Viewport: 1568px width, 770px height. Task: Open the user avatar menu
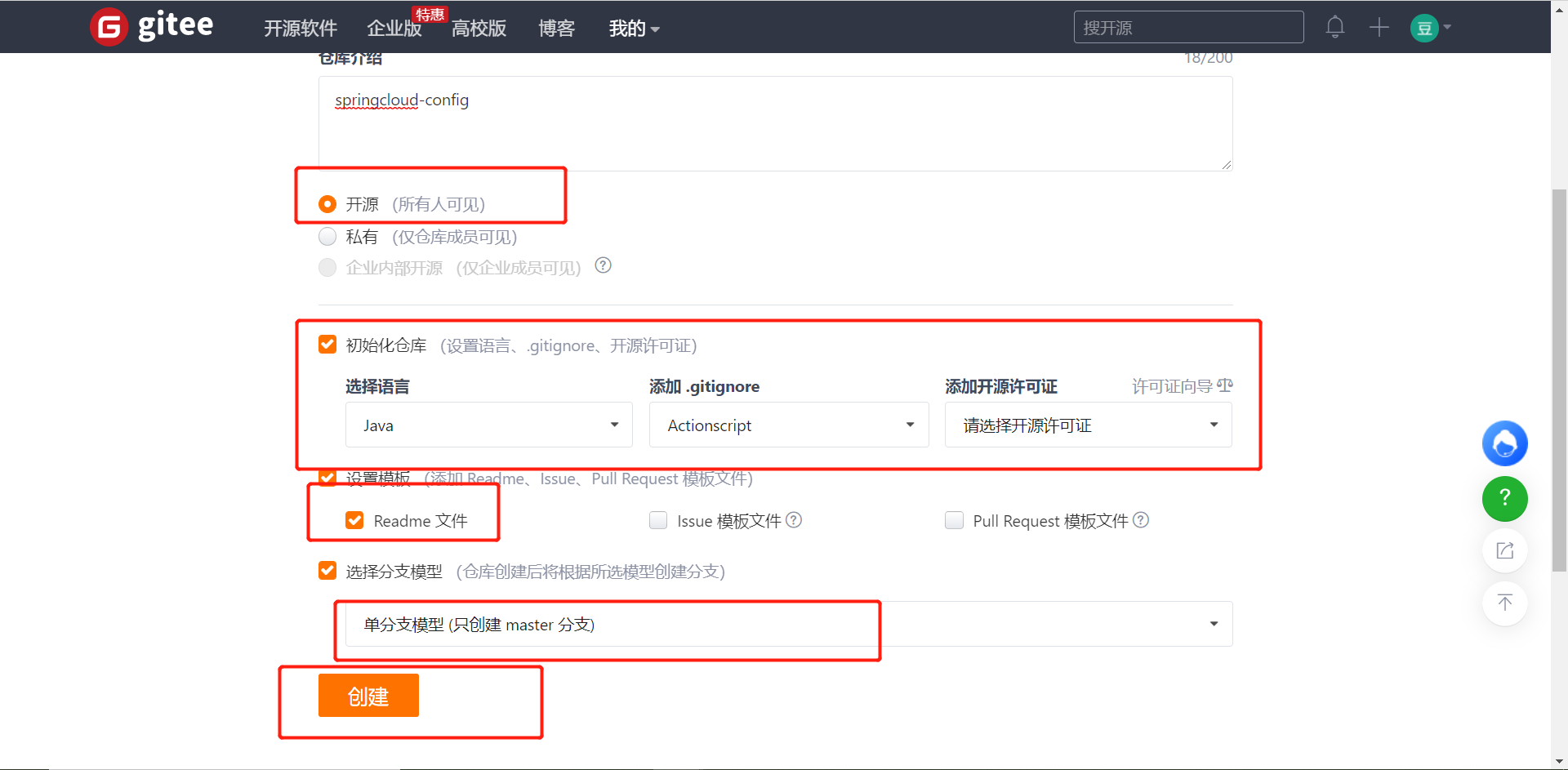1424,28
